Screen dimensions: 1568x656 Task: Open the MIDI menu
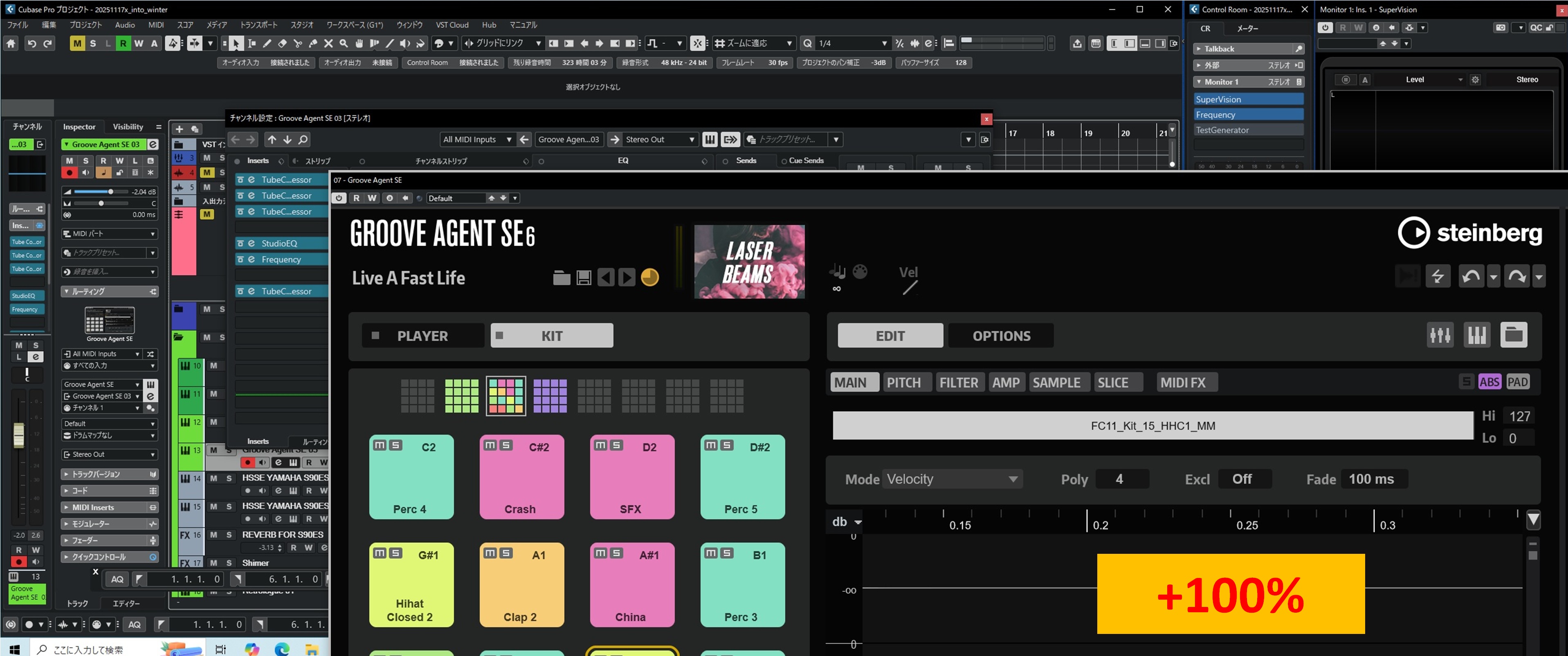(156, 25)
